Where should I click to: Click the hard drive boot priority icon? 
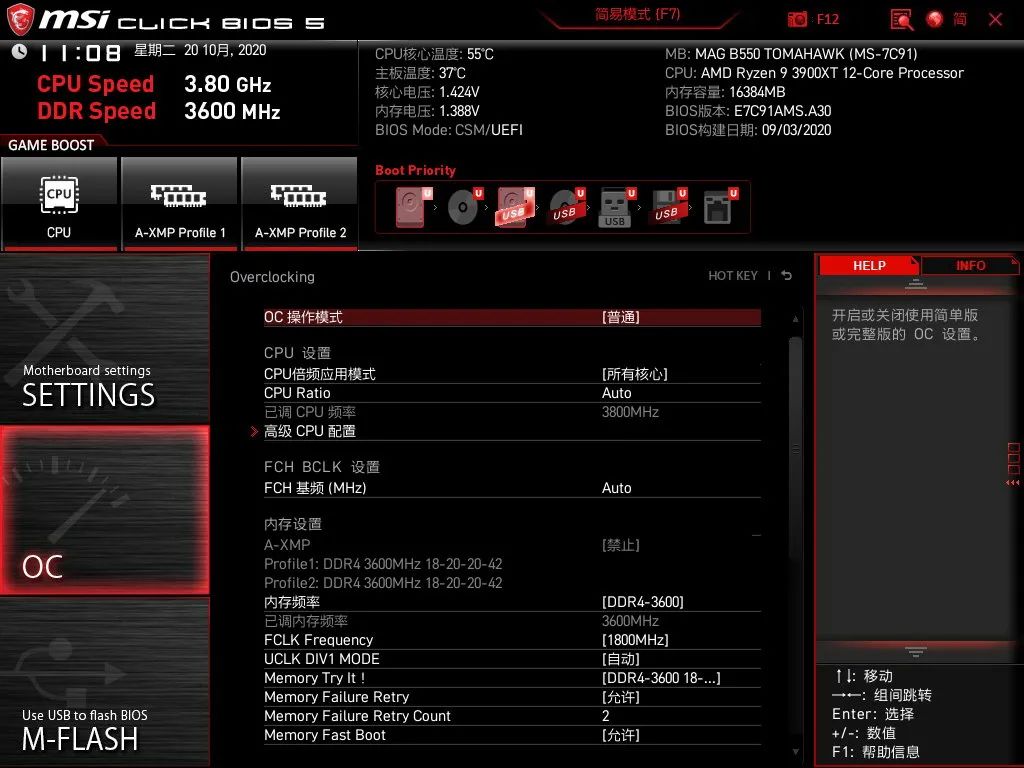[x=409, y=203]
